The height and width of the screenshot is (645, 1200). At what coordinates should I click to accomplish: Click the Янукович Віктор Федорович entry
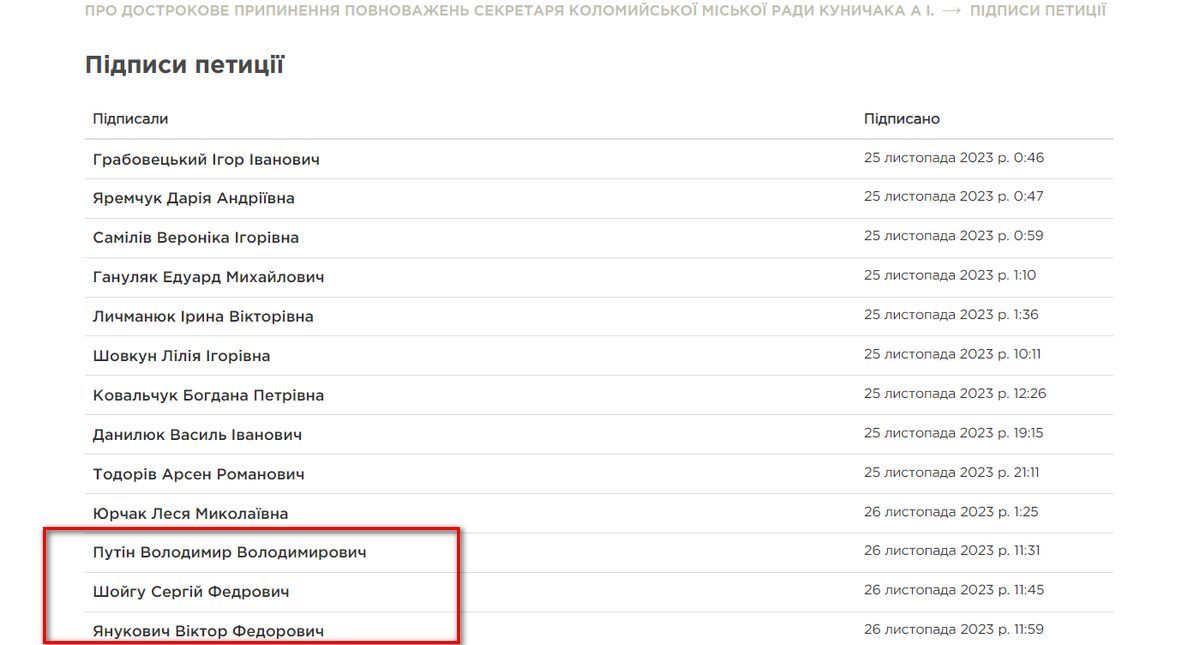pyautogui.click(x=208, y=631)
